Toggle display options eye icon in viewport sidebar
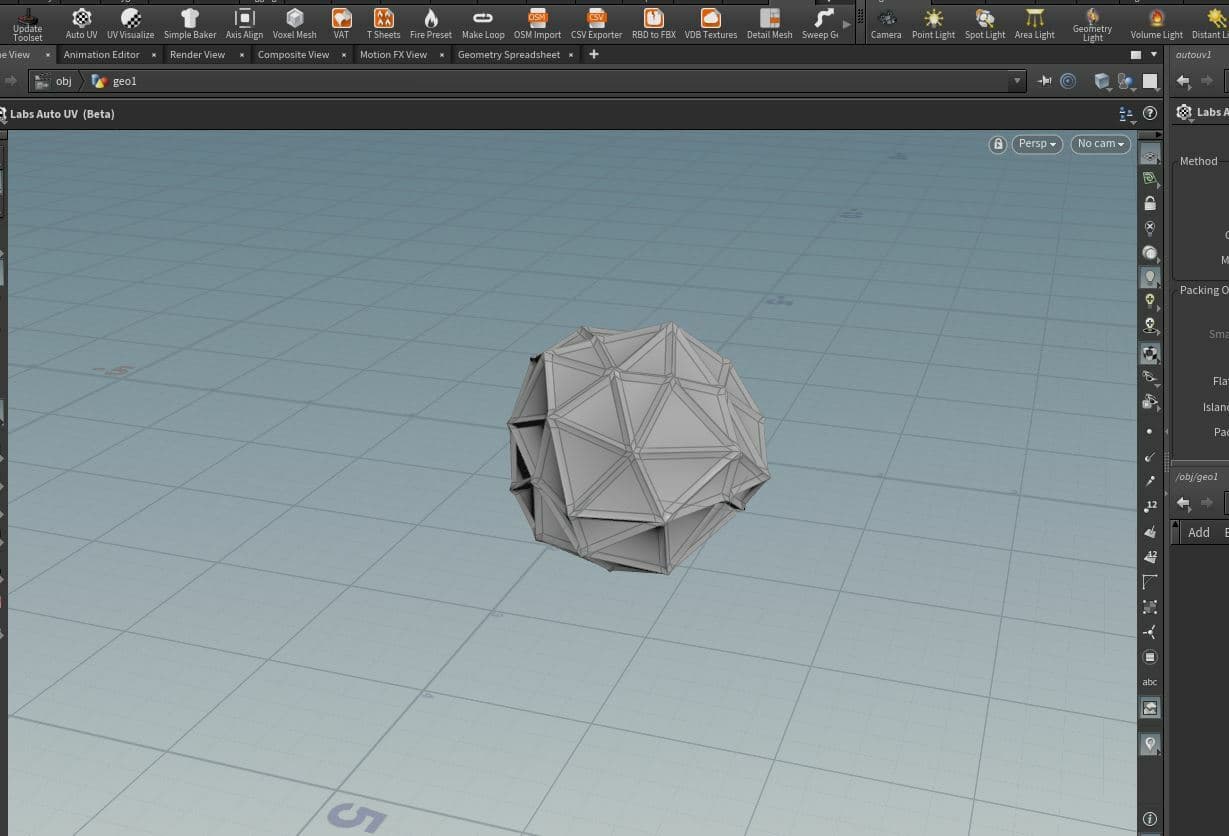Screen dimensions: 1229x836 [1150, 156]
